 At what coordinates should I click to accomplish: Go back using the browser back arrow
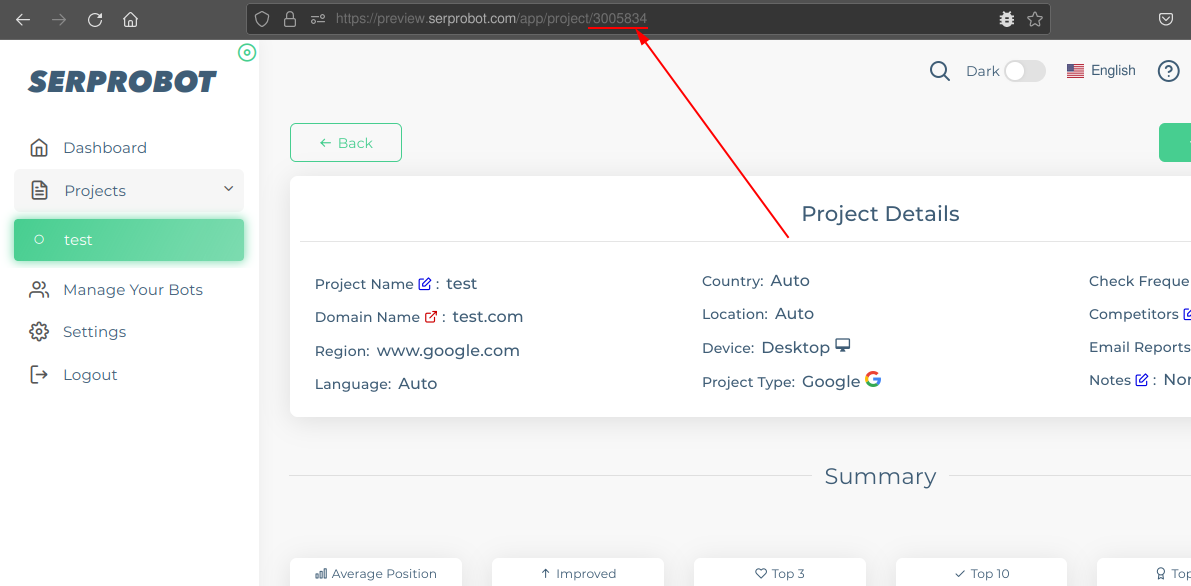pos(23,20)
